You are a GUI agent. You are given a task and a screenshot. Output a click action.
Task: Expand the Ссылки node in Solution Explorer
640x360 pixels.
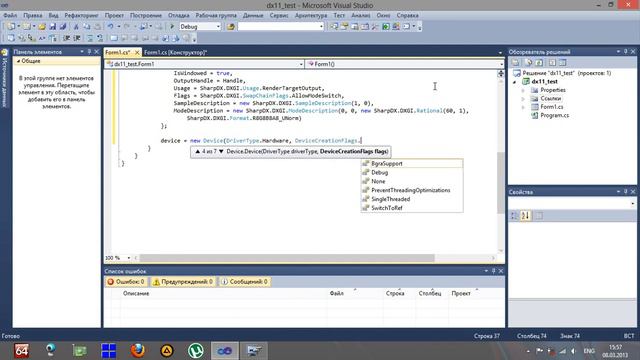point(523,99)
